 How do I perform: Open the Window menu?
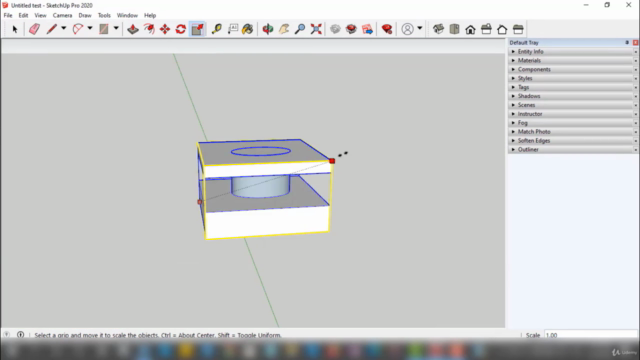tap(127, 16)
